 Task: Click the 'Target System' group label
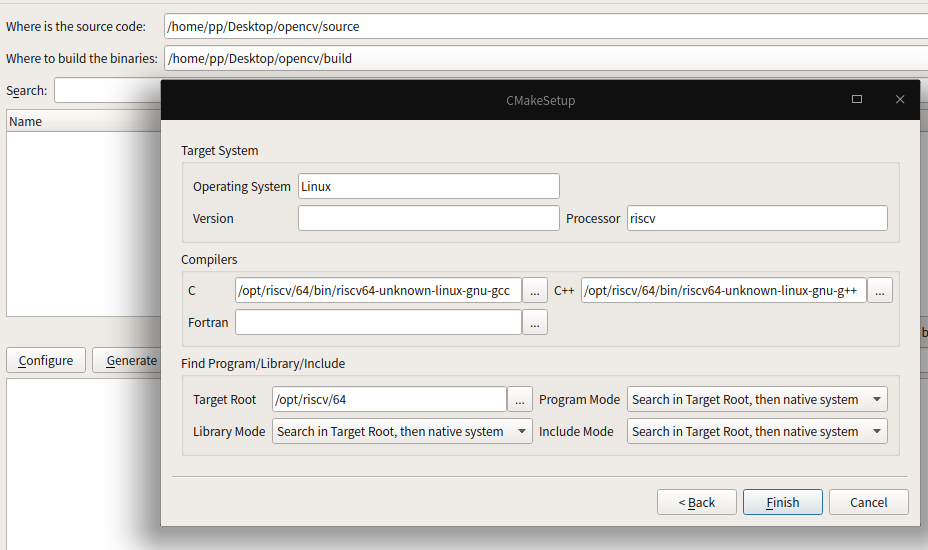click(x=220, y=150)
